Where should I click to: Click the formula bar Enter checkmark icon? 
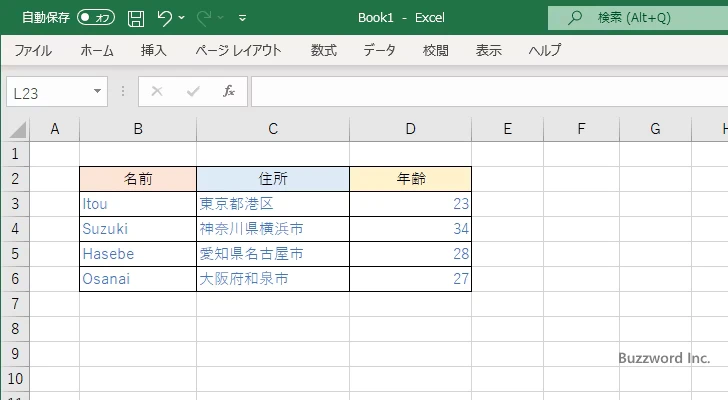click(193, 91)
